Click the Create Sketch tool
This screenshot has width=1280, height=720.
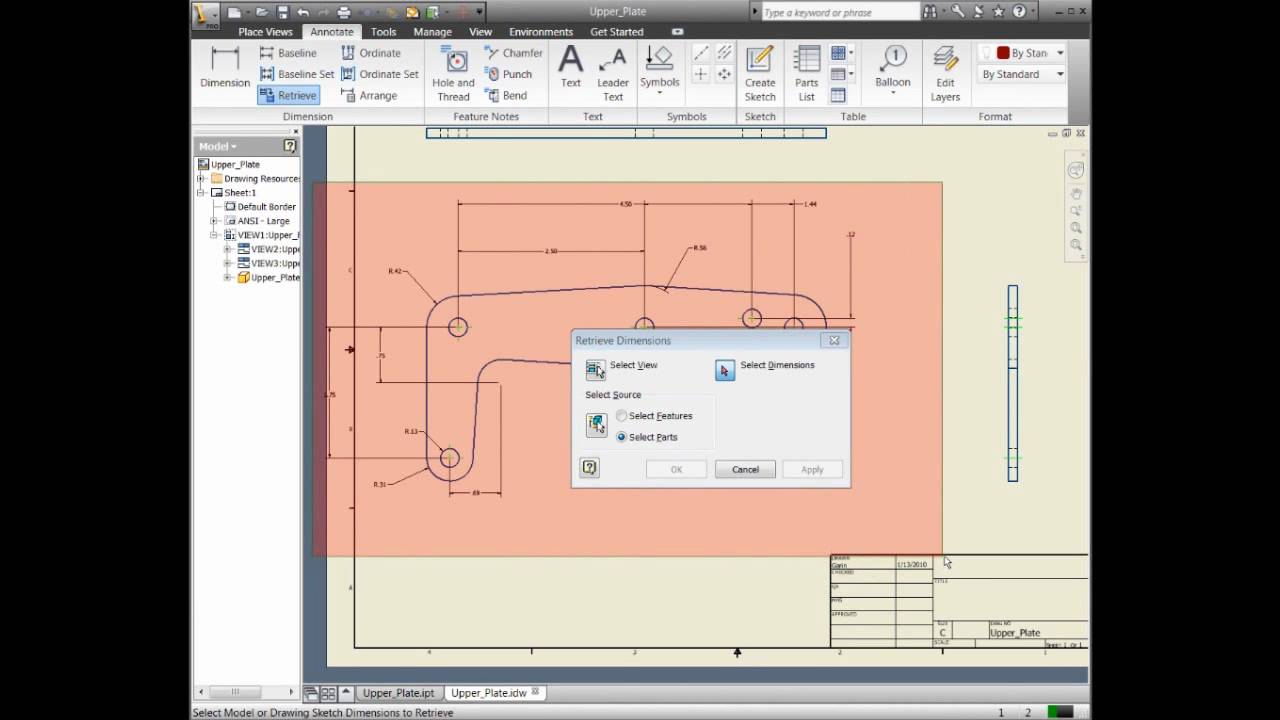(x=760, y=74)
